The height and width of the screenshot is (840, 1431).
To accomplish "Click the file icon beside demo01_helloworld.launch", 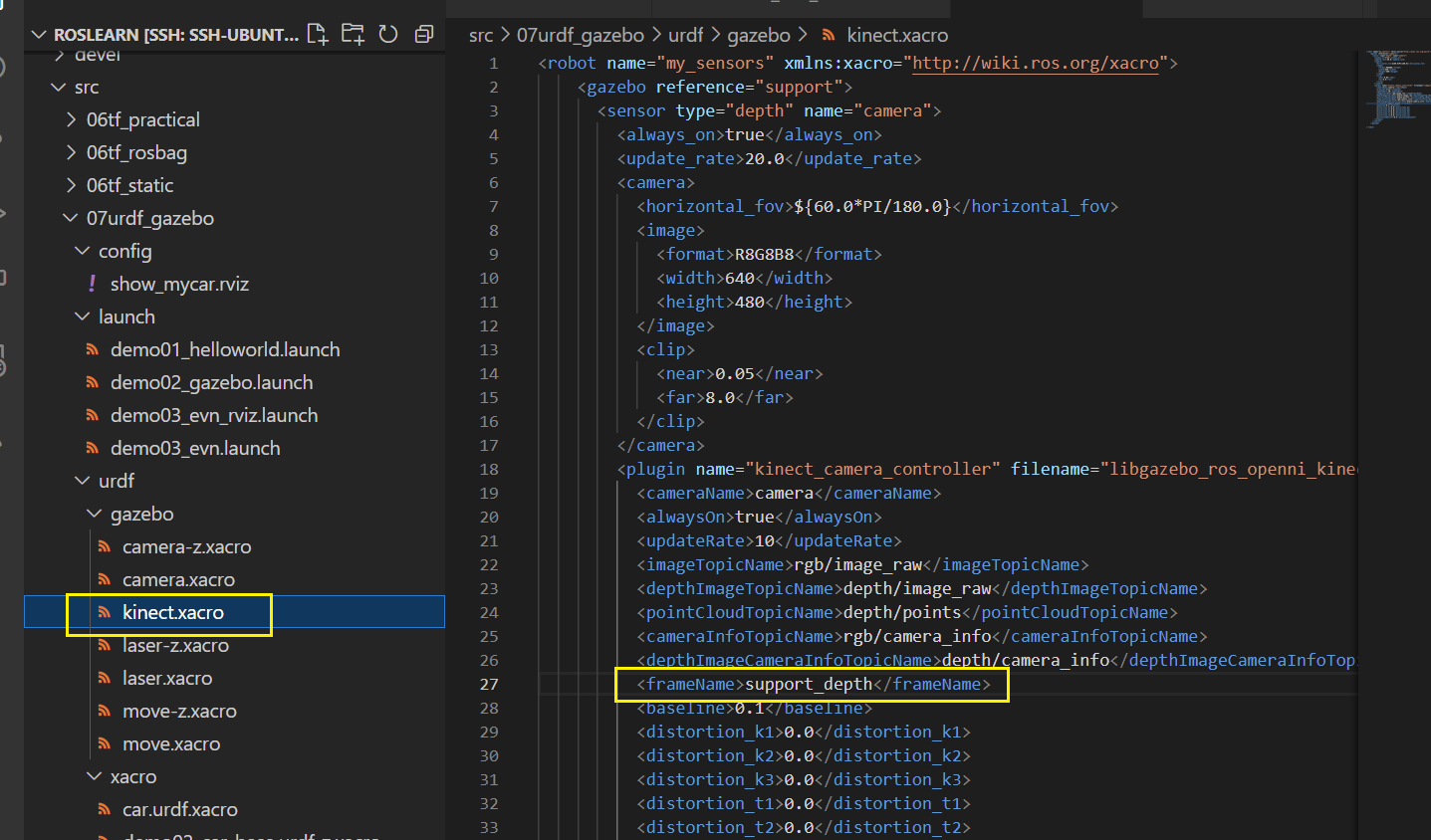I will pyautogui.click(x=93, y=349).
